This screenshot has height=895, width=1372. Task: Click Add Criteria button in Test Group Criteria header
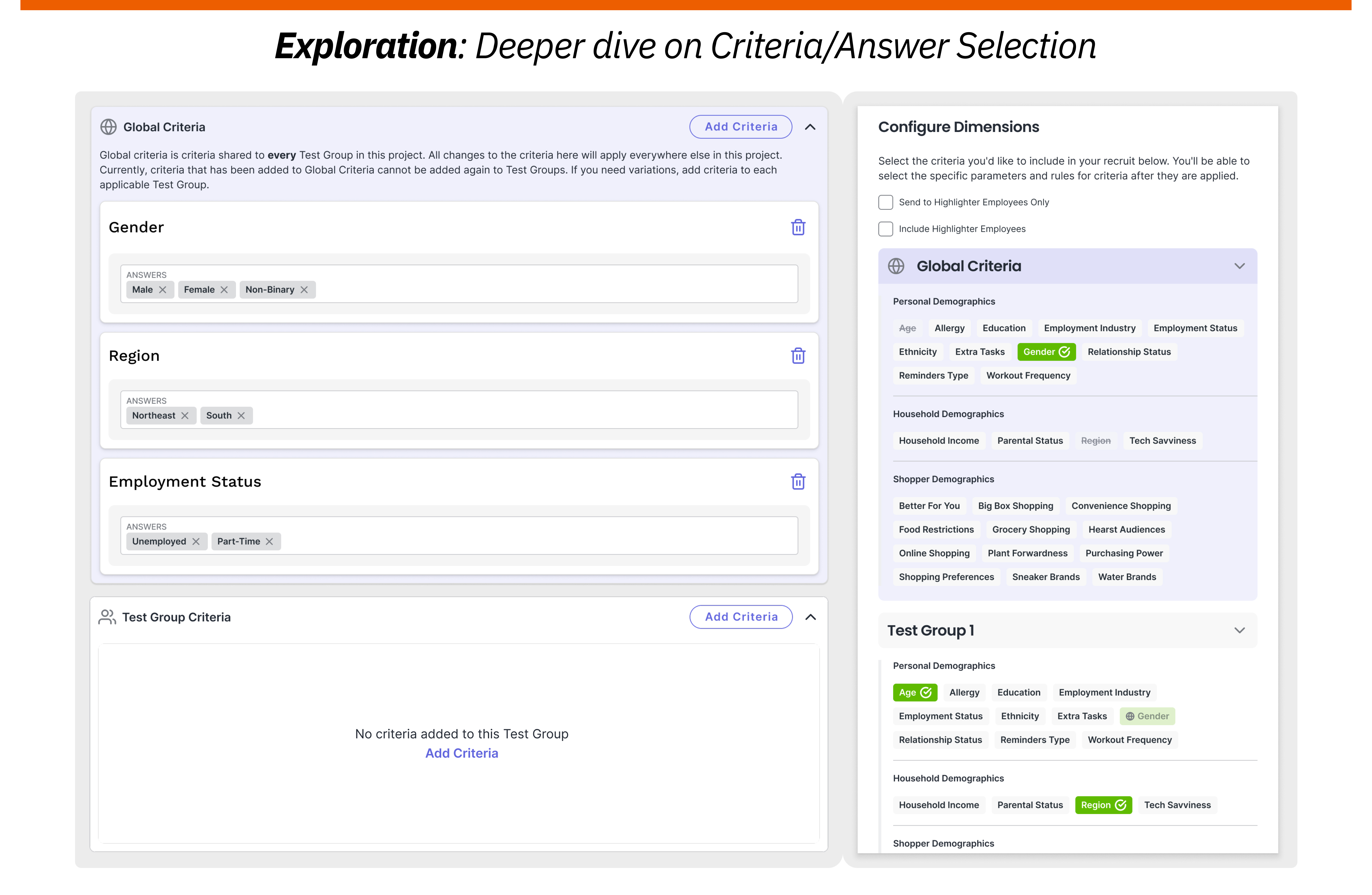pos(741,617)
